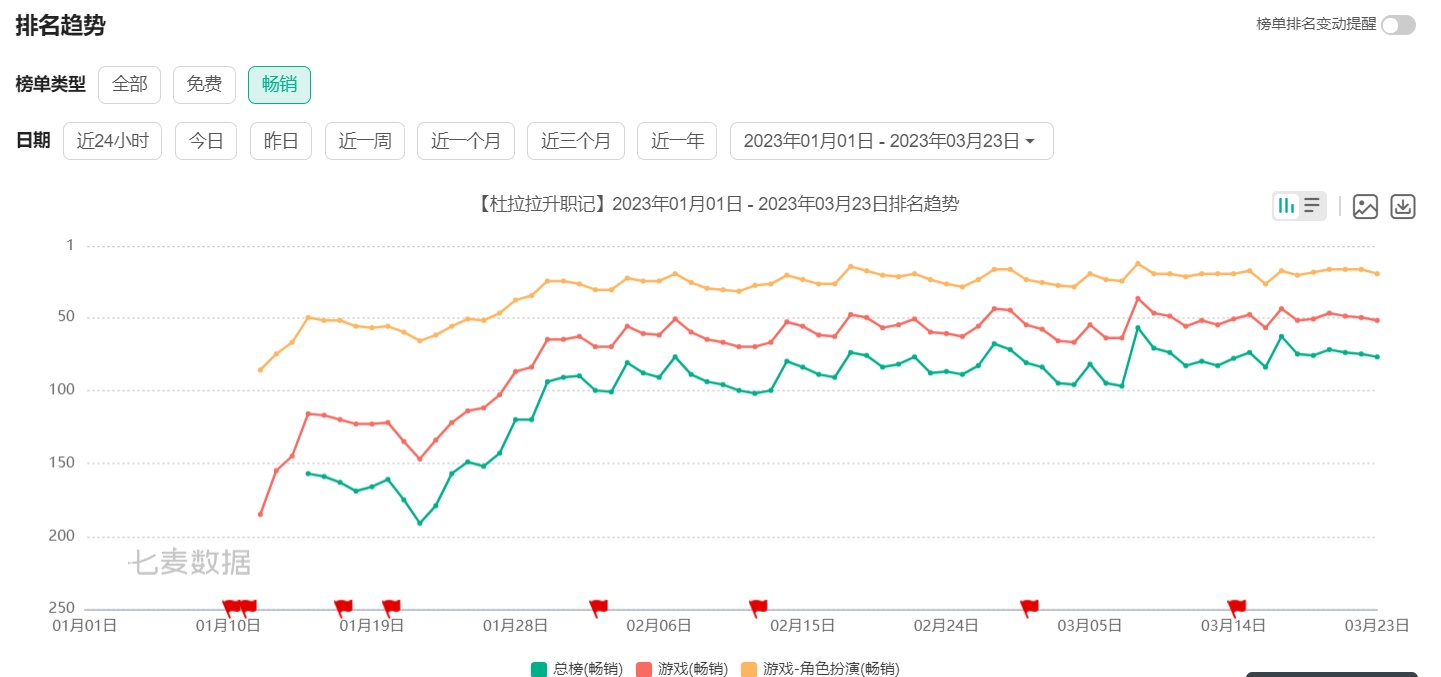Click the 排名趋势 heading

tap(60, 26)
